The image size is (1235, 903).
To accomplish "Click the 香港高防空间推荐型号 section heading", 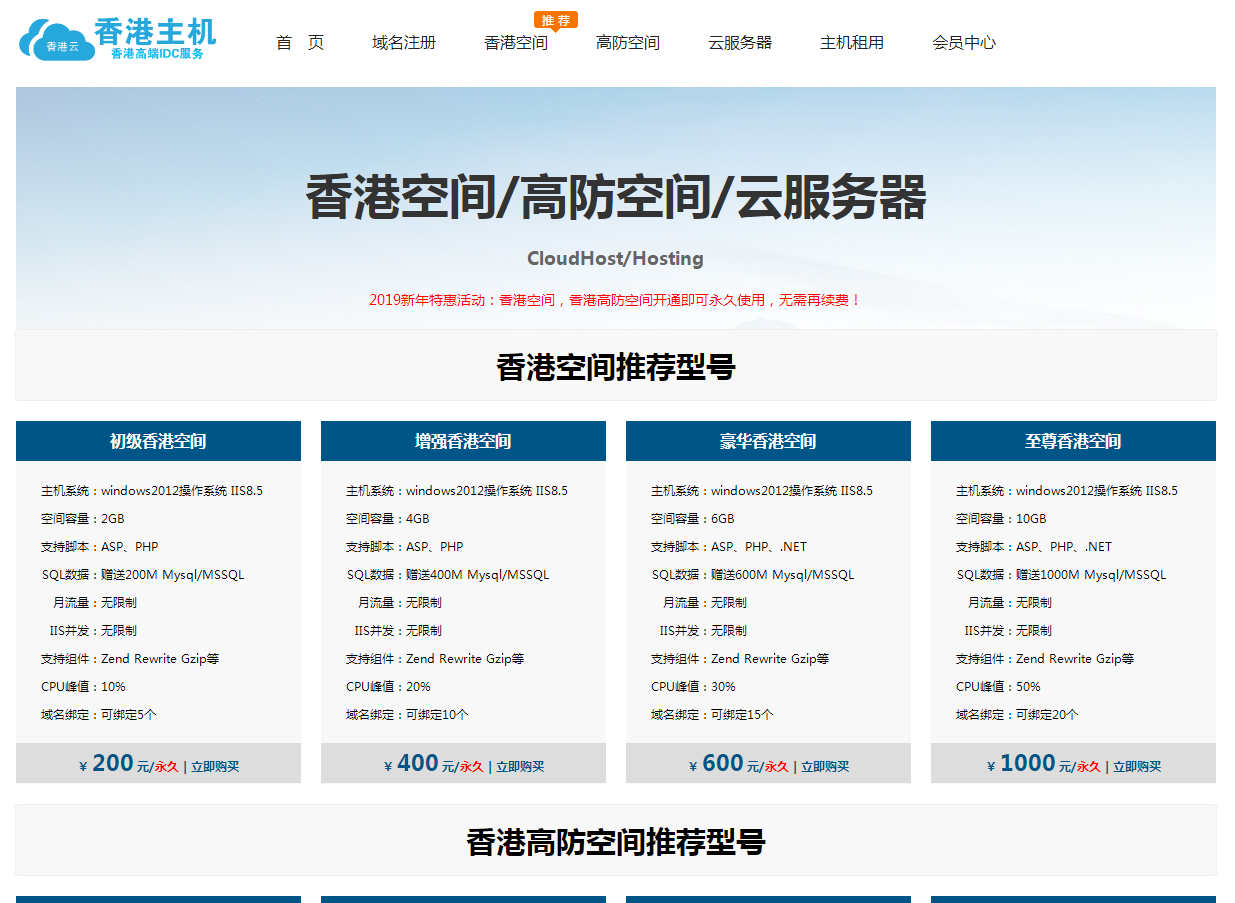I will (x=616, y=842).
